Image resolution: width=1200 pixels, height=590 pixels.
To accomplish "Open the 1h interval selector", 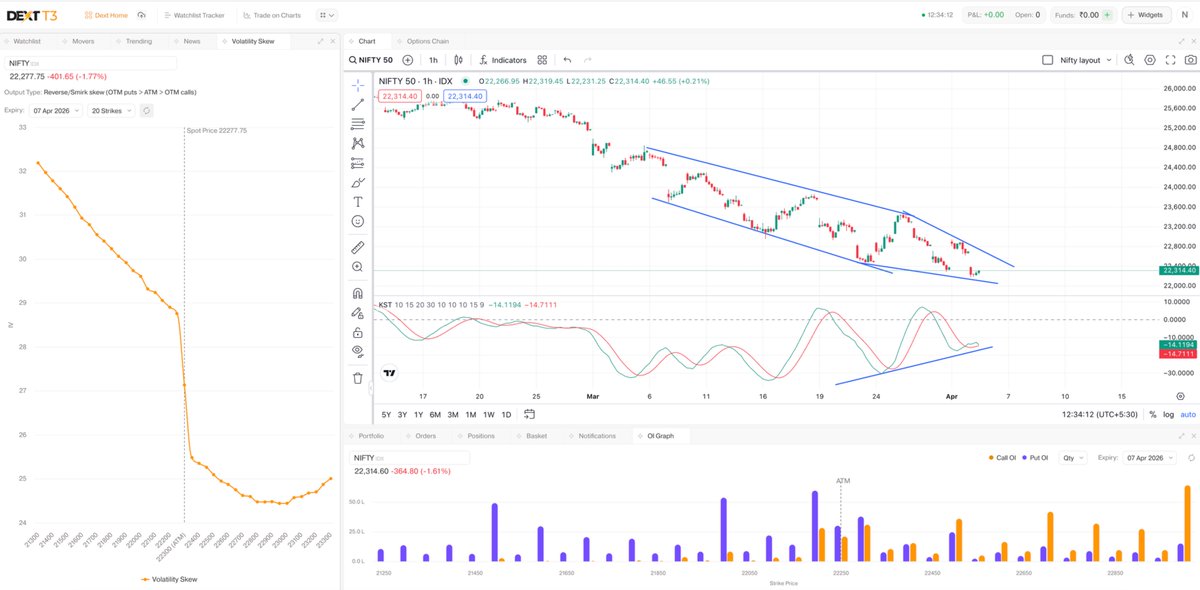I will click(433, 60).
